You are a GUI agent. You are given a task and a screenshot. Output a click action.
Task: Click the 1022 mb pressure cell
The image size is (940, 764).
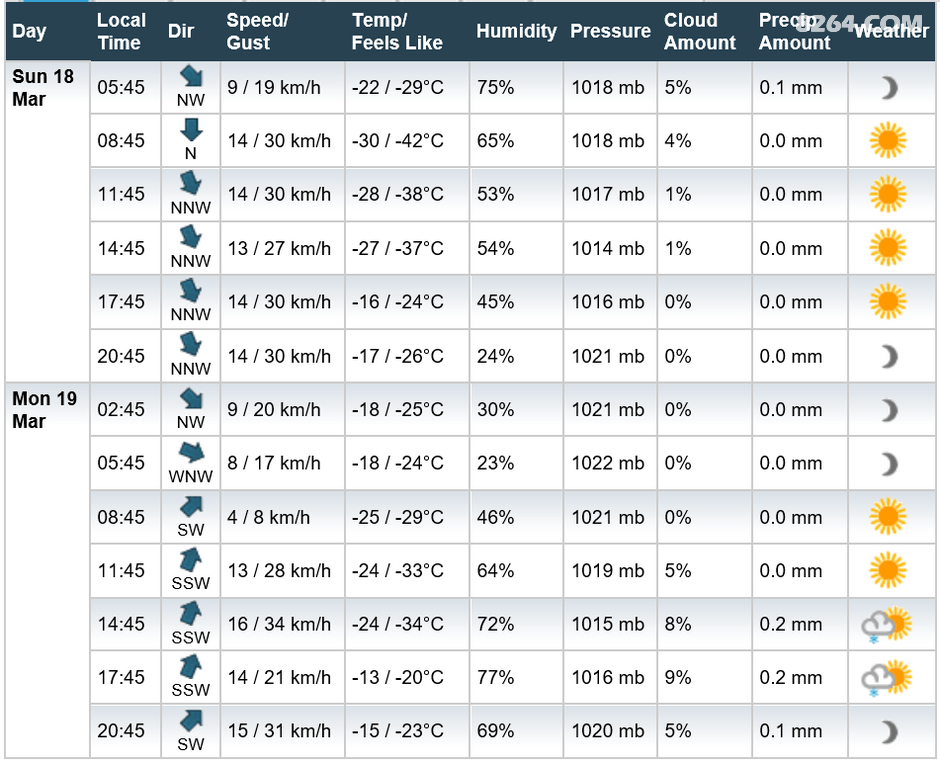point(610,463)
